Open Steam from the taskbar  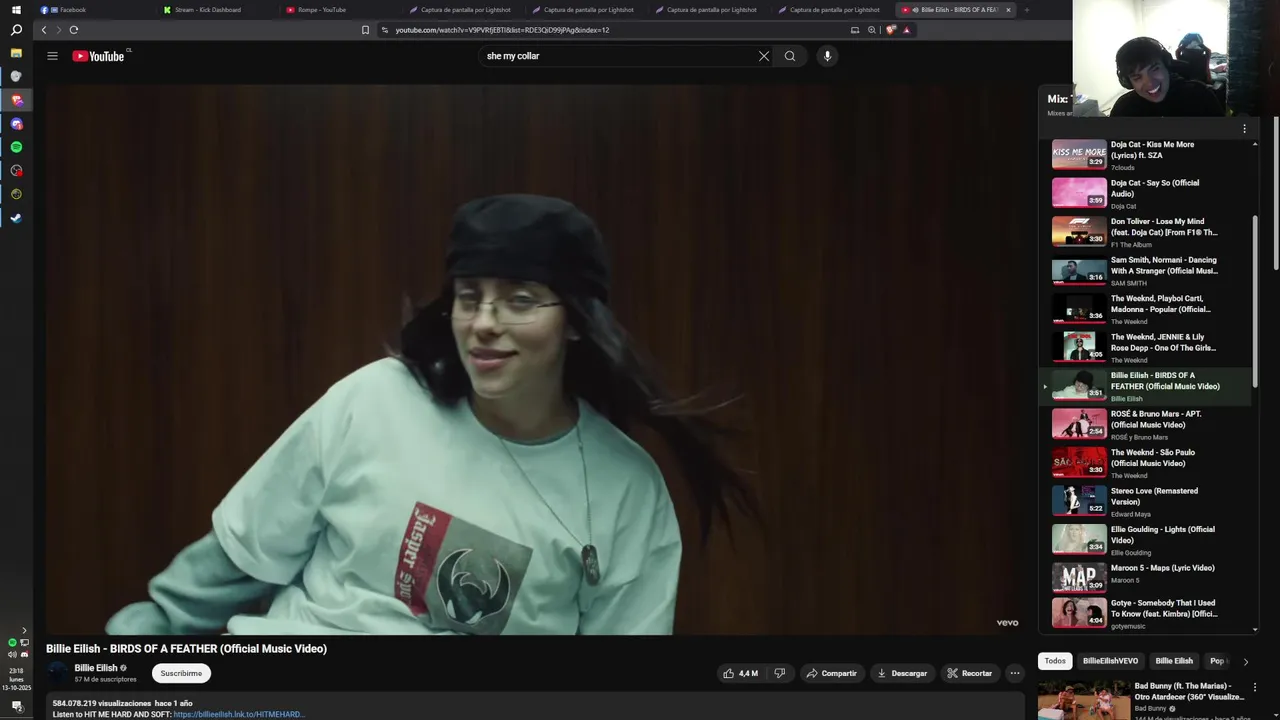click(x=16, y=218)
